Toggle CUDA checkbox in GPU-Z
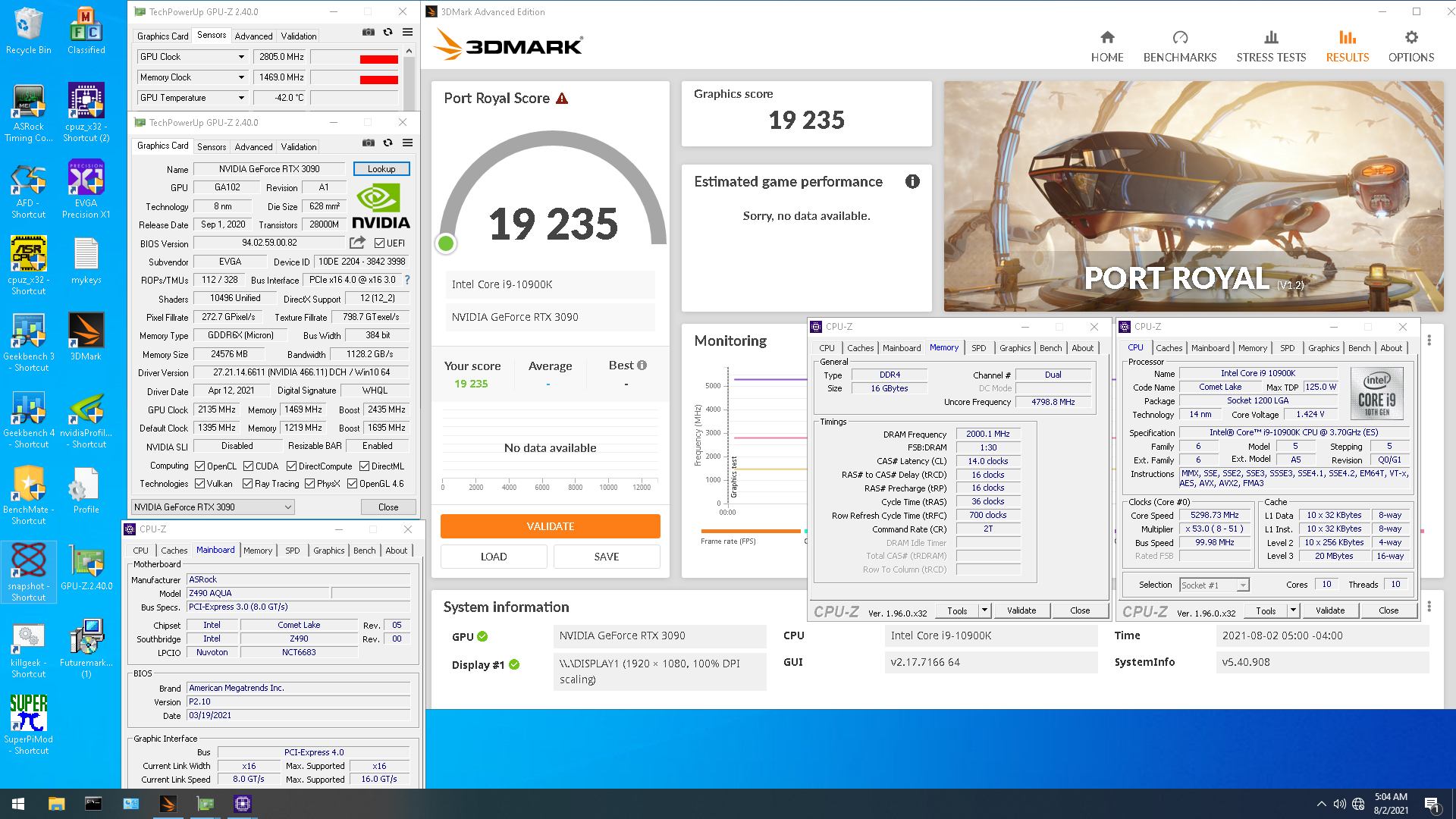1456x819 pixels. point(249,466)
